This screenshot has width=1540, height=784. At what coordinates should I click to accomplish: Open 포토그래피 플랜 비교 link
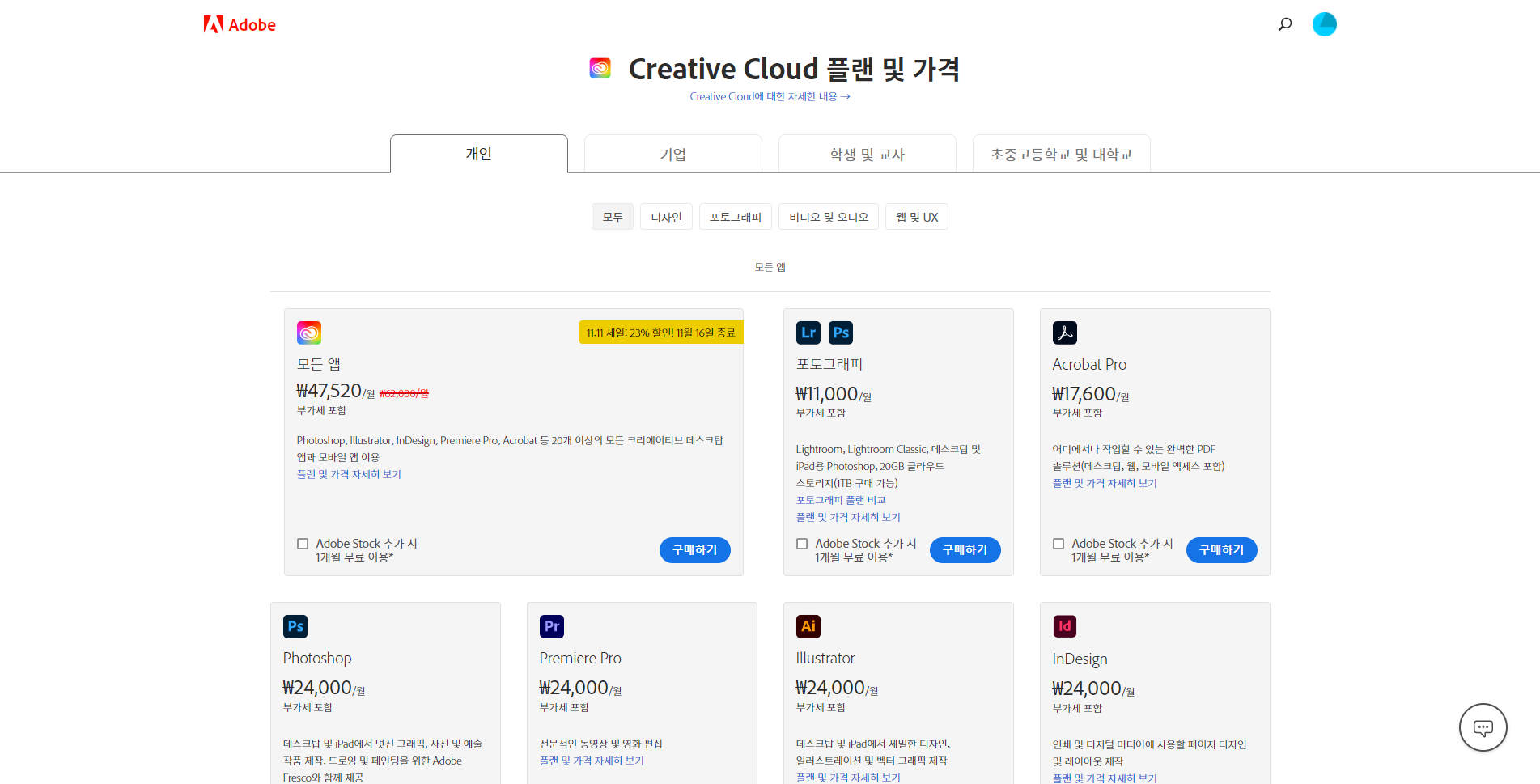[841, 500]
